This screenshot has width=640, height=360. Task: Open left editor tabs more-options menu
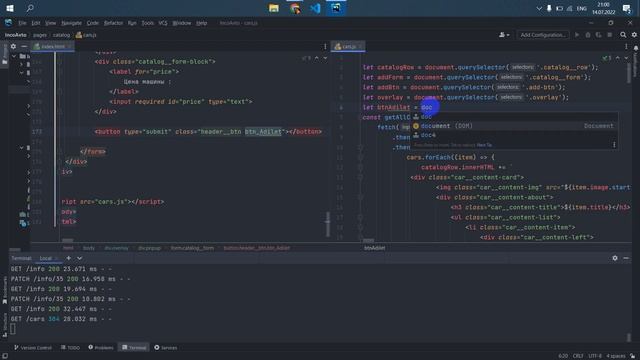(x=325, y=47)
